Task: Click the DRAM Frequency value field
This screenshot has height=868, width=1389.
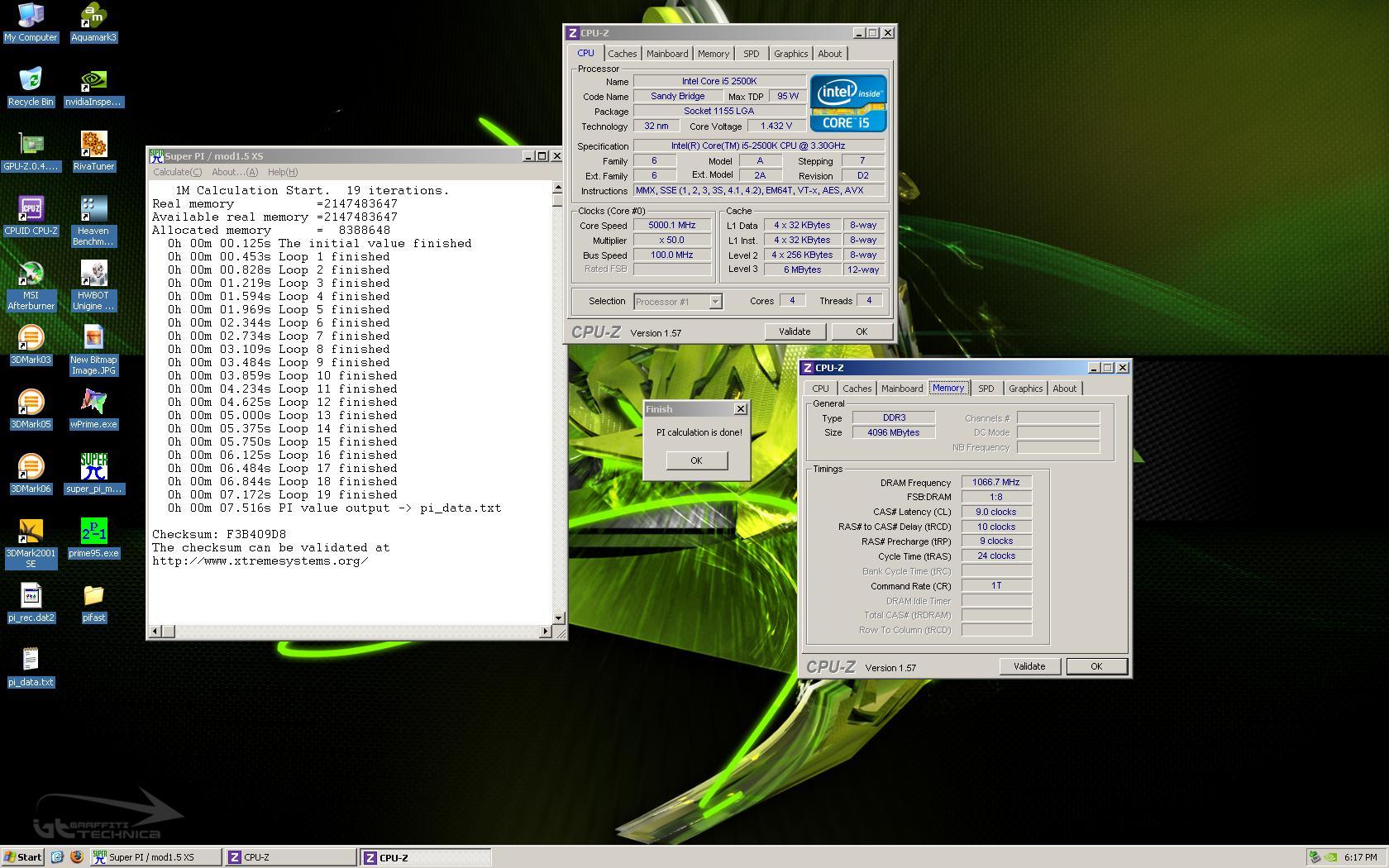Action: (x=996, y=483)
